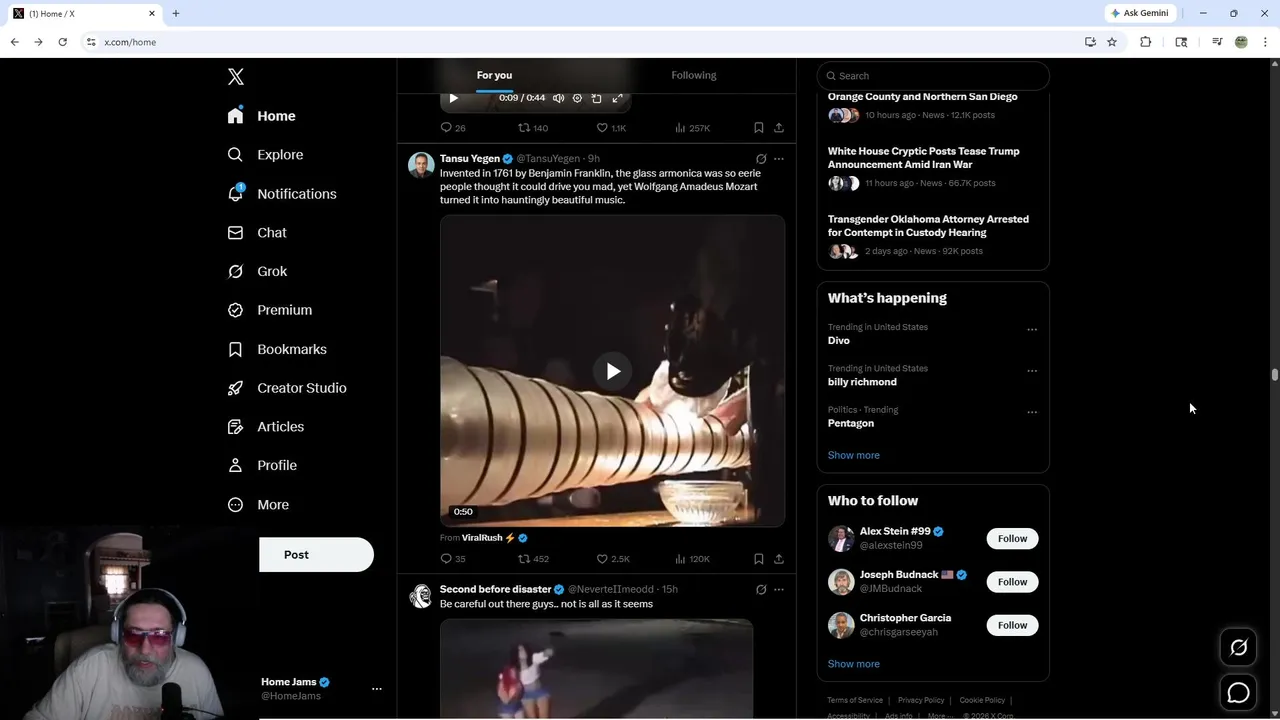
Task: Click Tansu Yegen's display name
Action: [470, 159]
